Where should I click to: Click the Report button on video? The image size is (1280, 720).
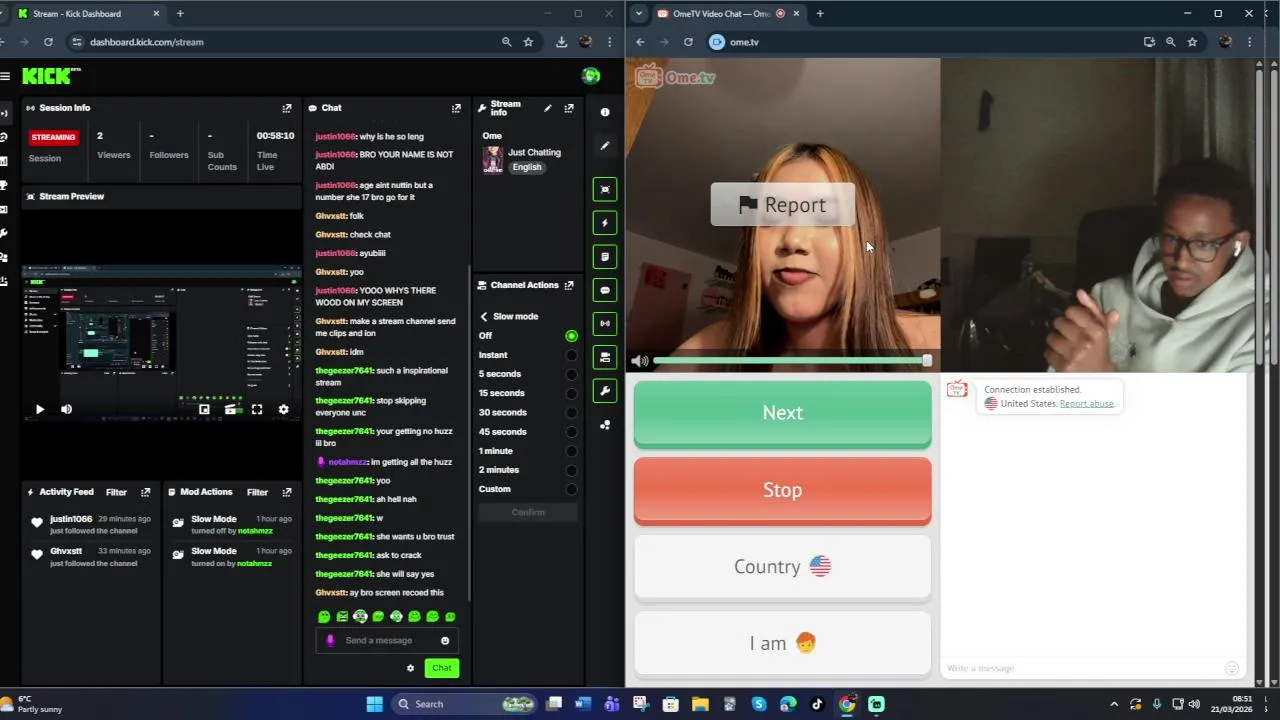[783, 205]
